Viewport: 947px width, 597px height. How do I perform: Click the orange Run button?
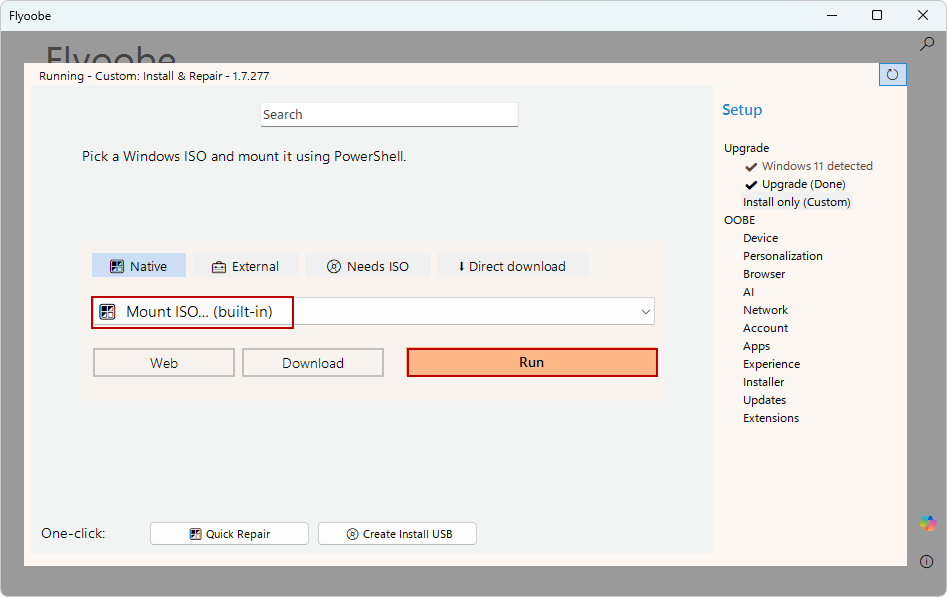click(532, 362)
